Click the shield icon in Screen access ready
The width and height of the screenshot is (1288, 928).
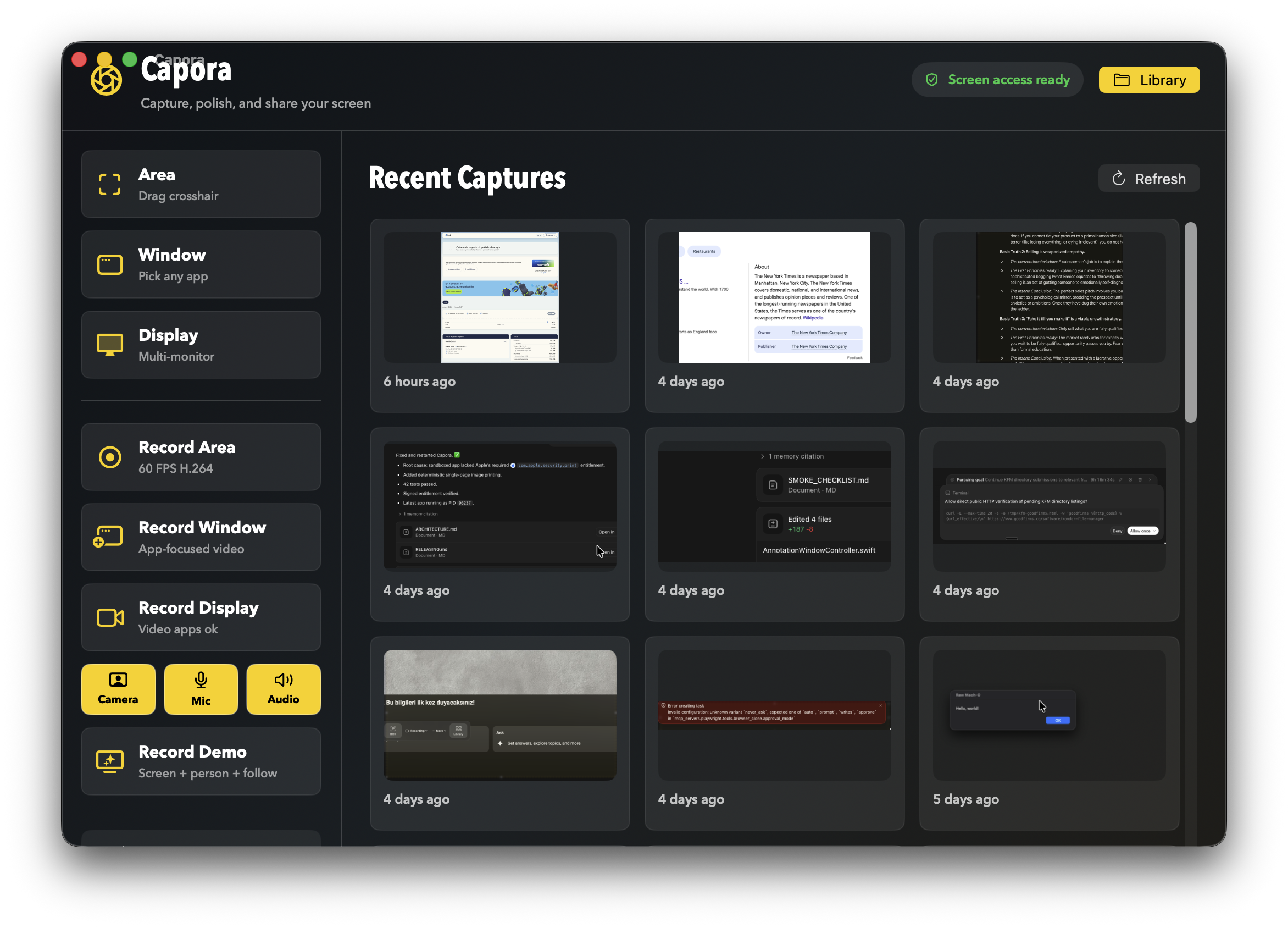[x=932, y=80]
